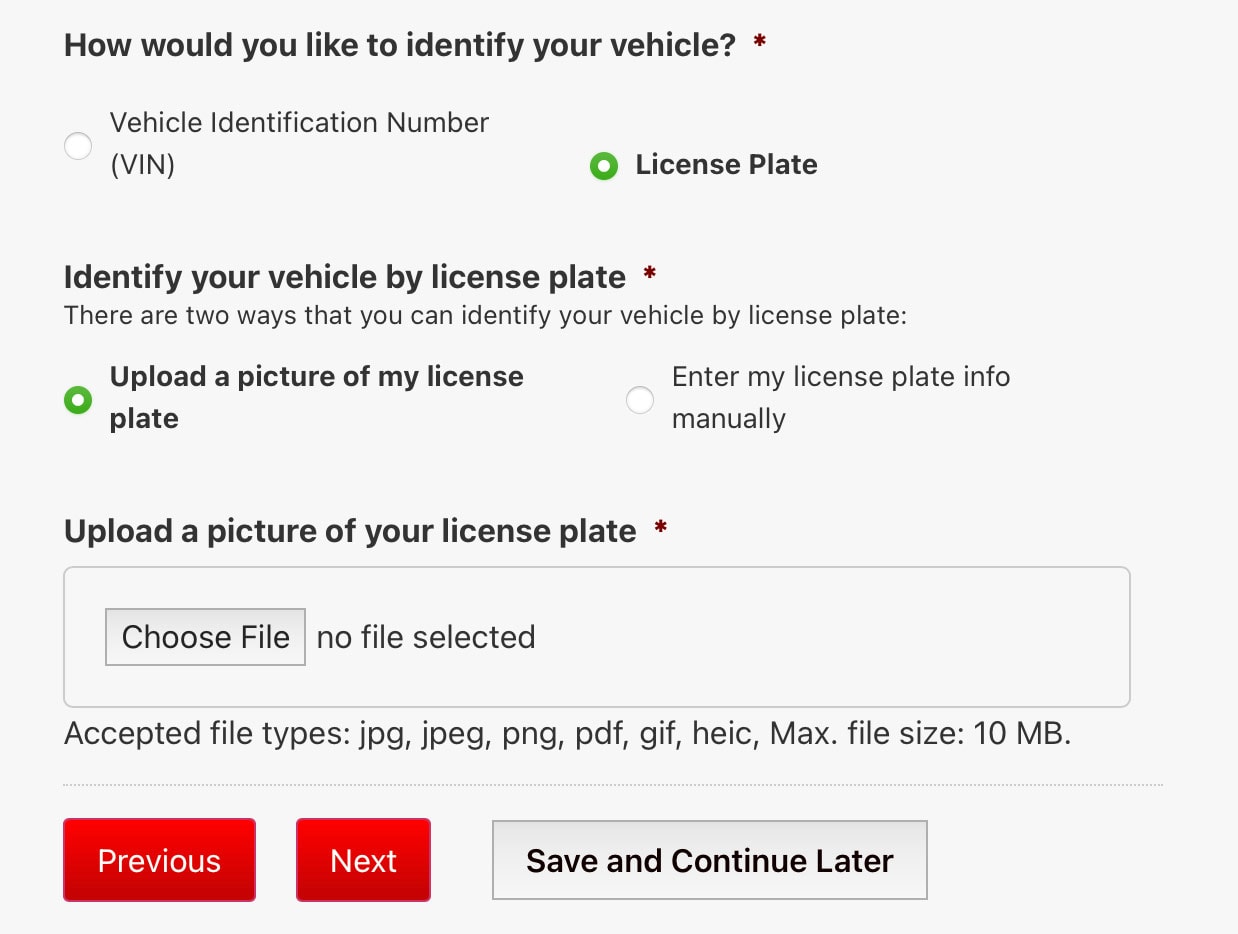Click 'There are two ways' description text
1238x934 pixels.
tap(485, 316)
